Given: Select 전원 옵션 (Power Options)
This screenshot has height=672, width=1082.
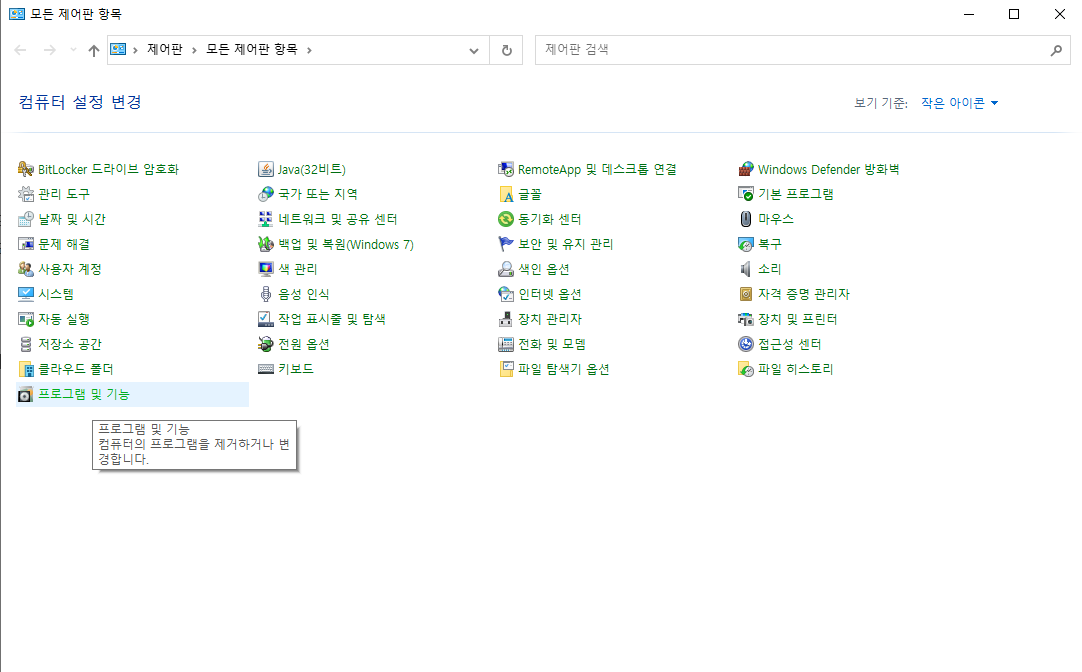Looking at the screenshot, I should [x=301, y=344].
